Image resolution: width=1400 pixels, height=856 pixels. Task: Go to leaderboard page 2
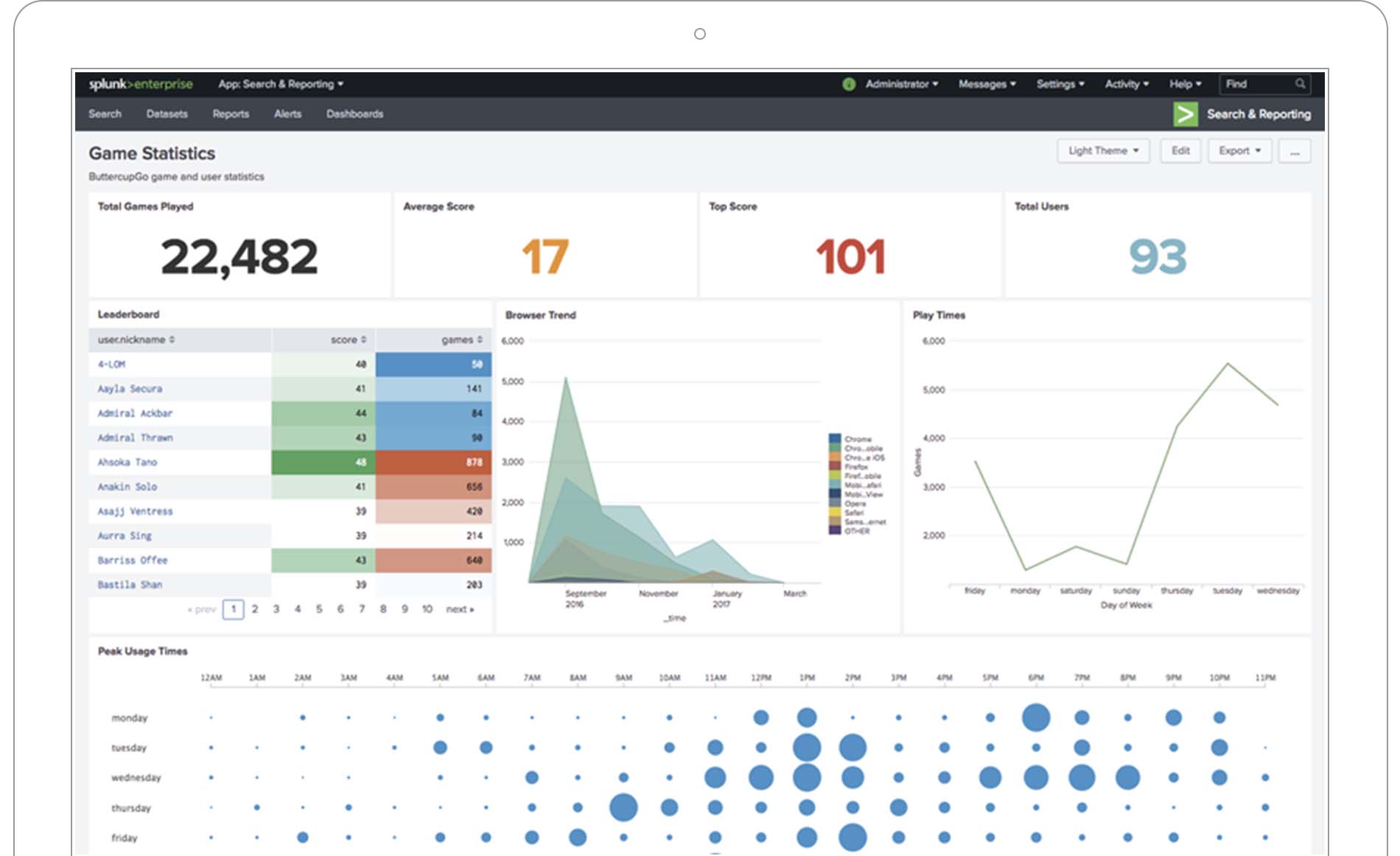click(x=255, y=609)
